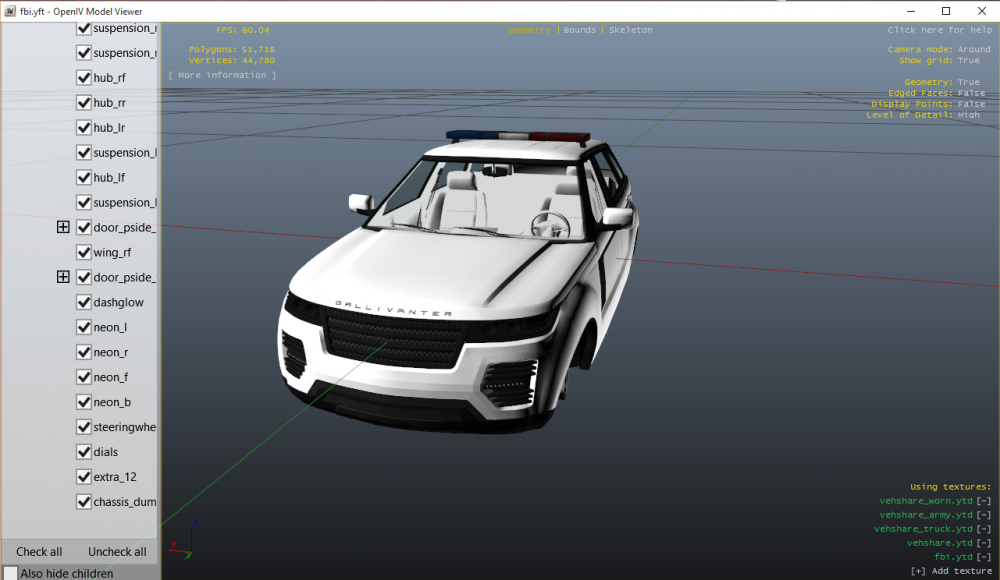
Task: Remove vehshare_worn.ytd texture with its [-] button
Action: pos(984,501)
